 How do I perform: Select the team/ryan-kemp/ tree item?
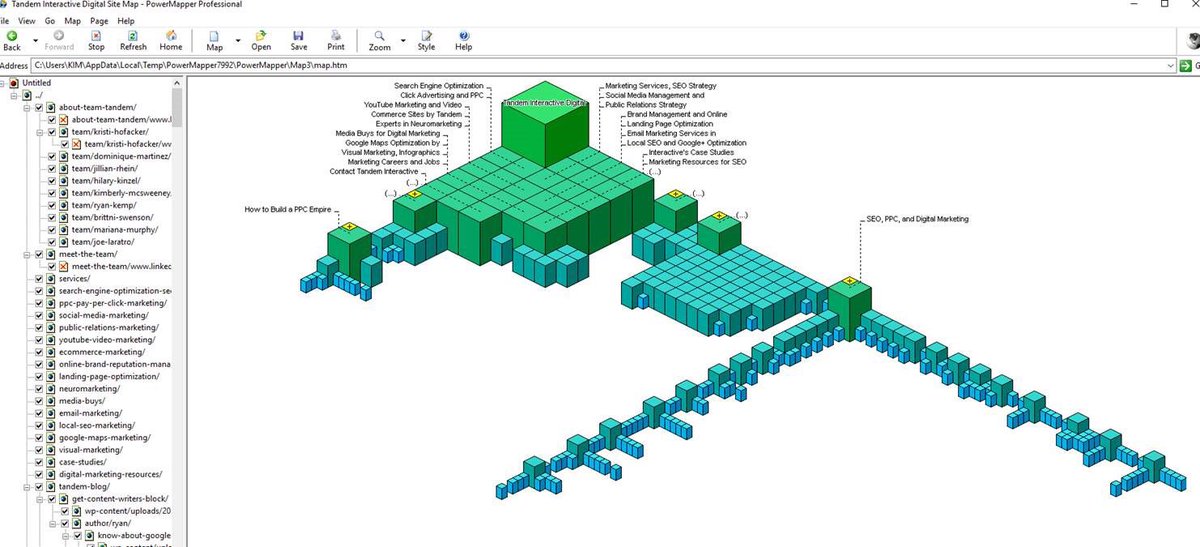[x=102, y=205]
